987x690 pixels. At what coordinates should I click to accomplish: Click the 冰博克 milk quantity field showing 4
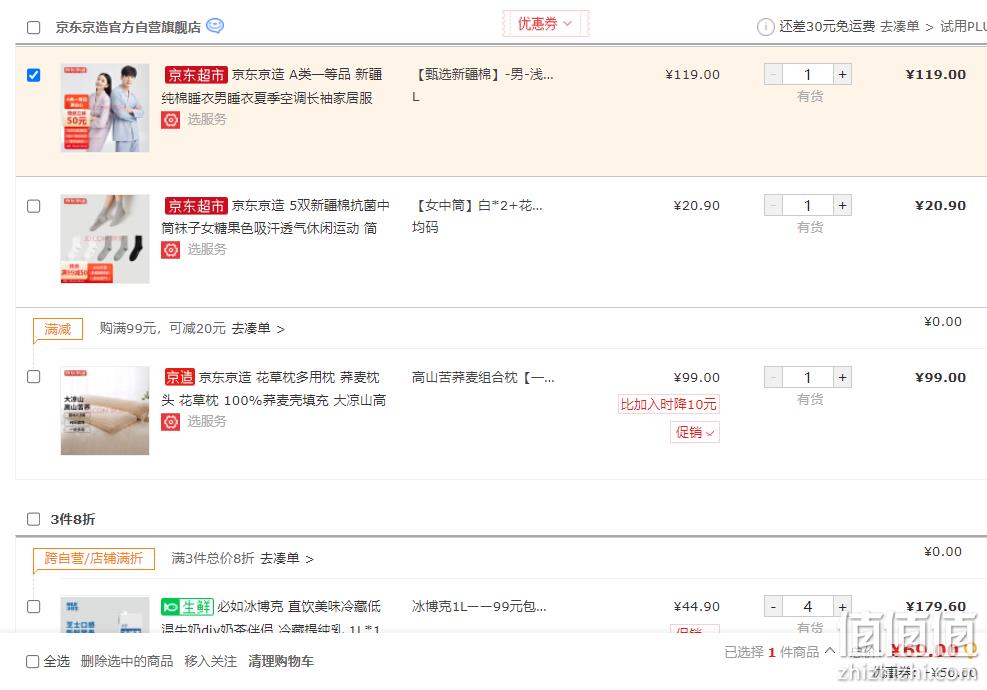808,607
